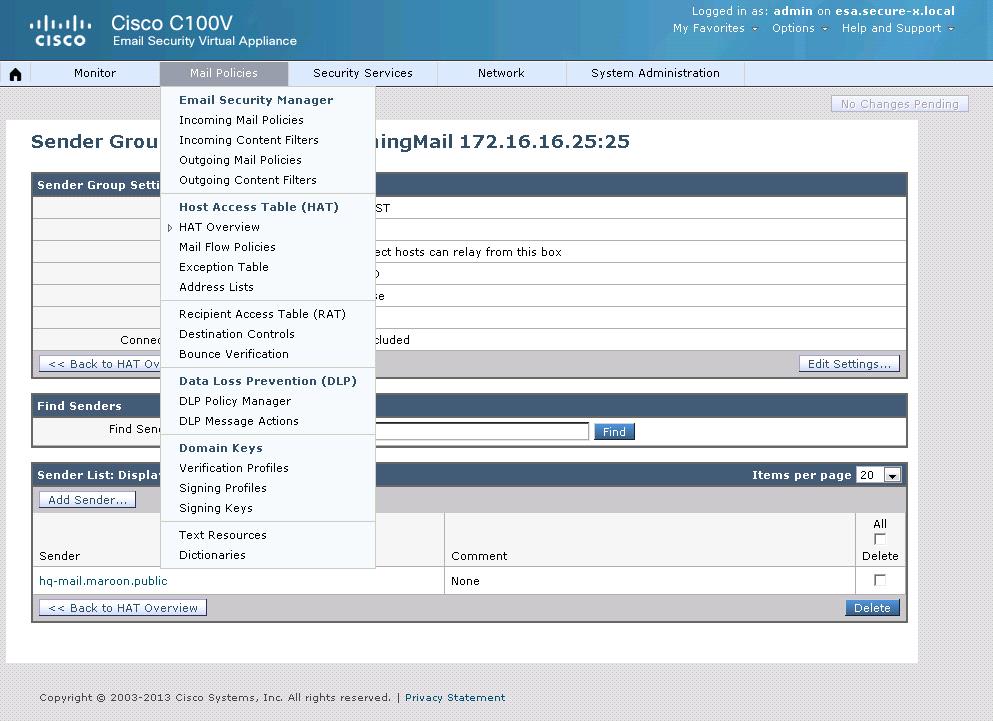Screen dimensions: 993x721
Task: Select DLP Message Actions
Action: [x=239, y=421]
